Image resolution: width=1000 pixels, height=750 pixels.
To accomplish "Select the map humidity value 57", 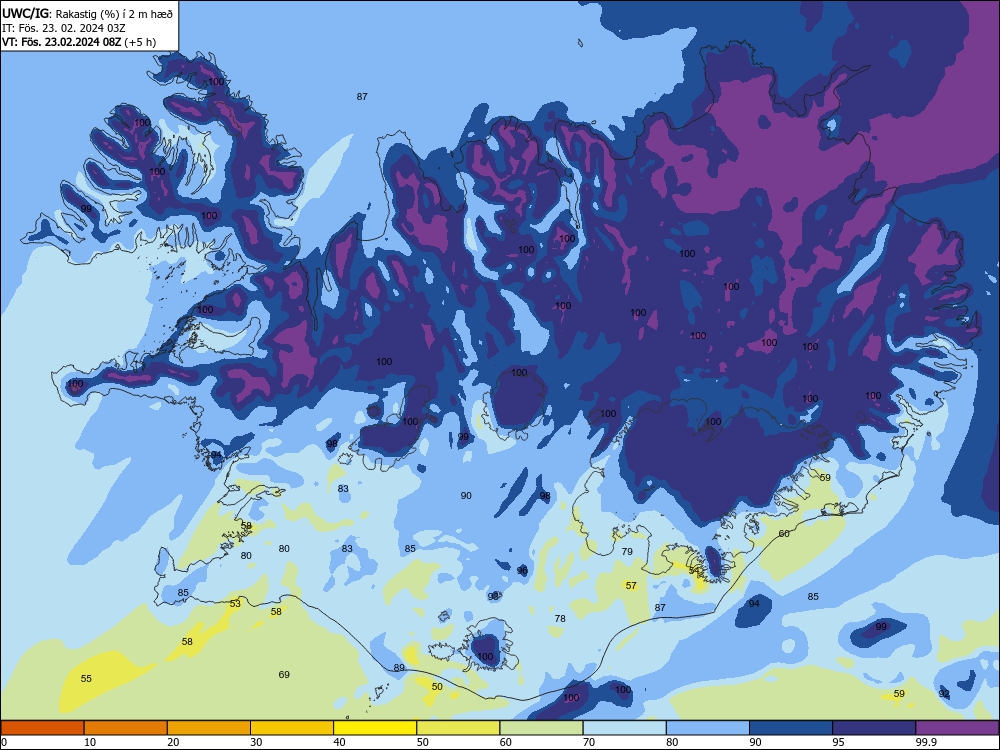I will pyautogui.click(x=631, y=585).
